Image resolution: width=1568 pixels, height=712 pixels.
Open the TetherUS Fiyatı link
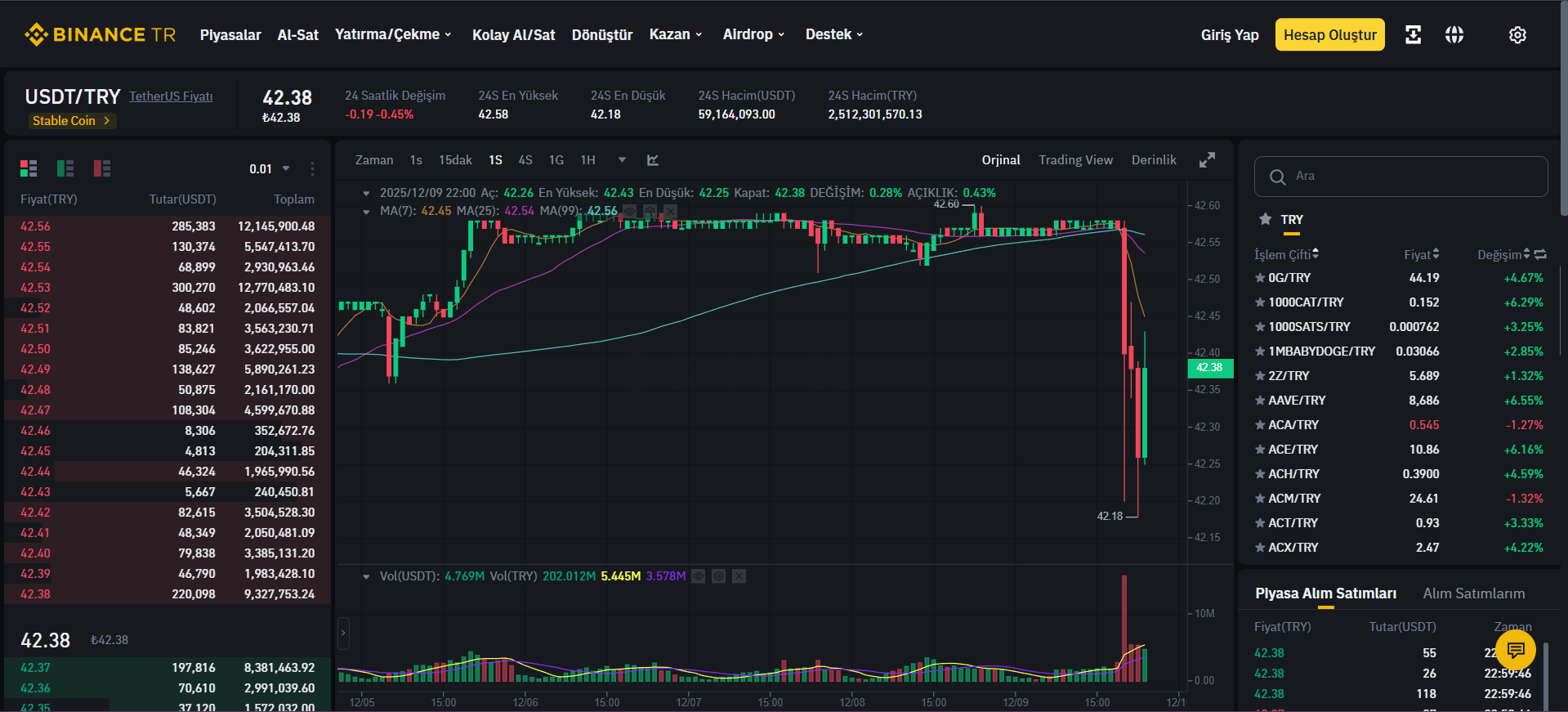tap(171, 96)
